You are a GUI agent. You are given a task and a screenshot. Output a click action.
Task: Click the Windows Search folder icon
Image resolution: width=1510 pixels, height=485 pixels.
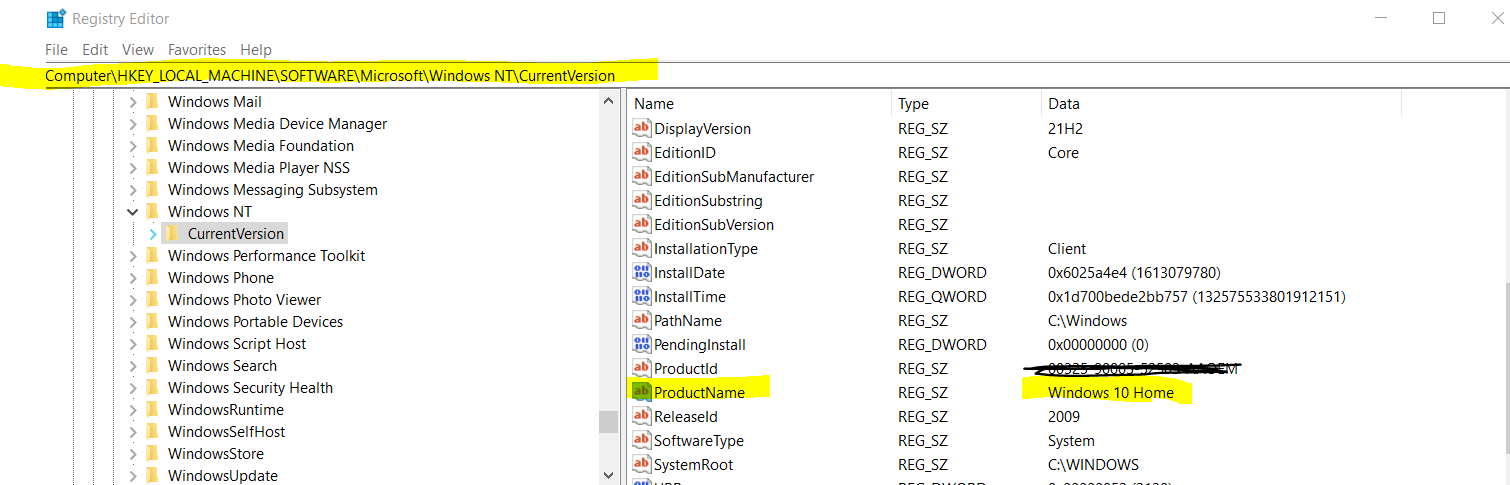point(152,365)
